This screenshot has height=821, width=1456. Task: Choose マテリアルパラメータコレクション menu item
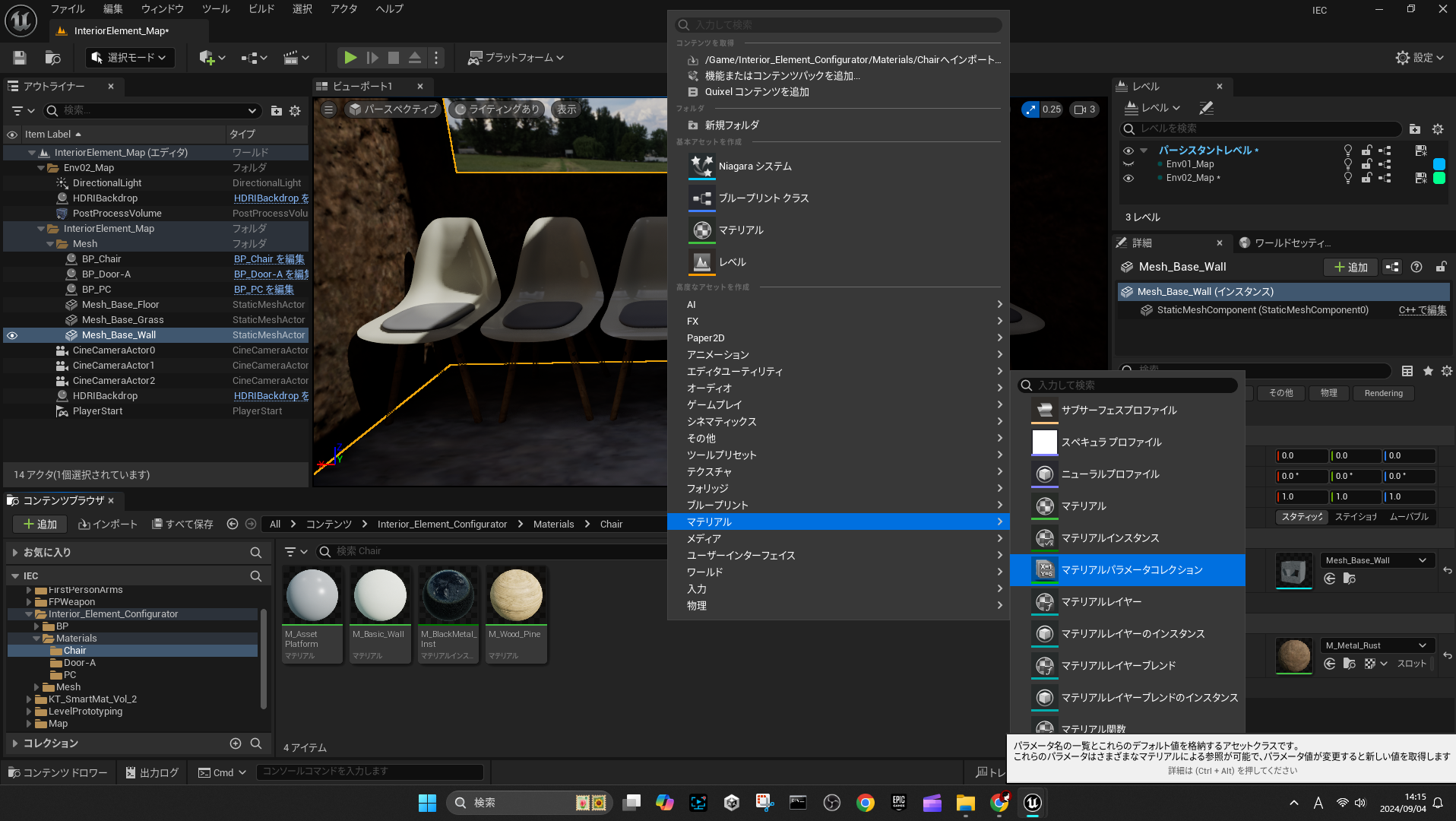tap(1132, 570)
